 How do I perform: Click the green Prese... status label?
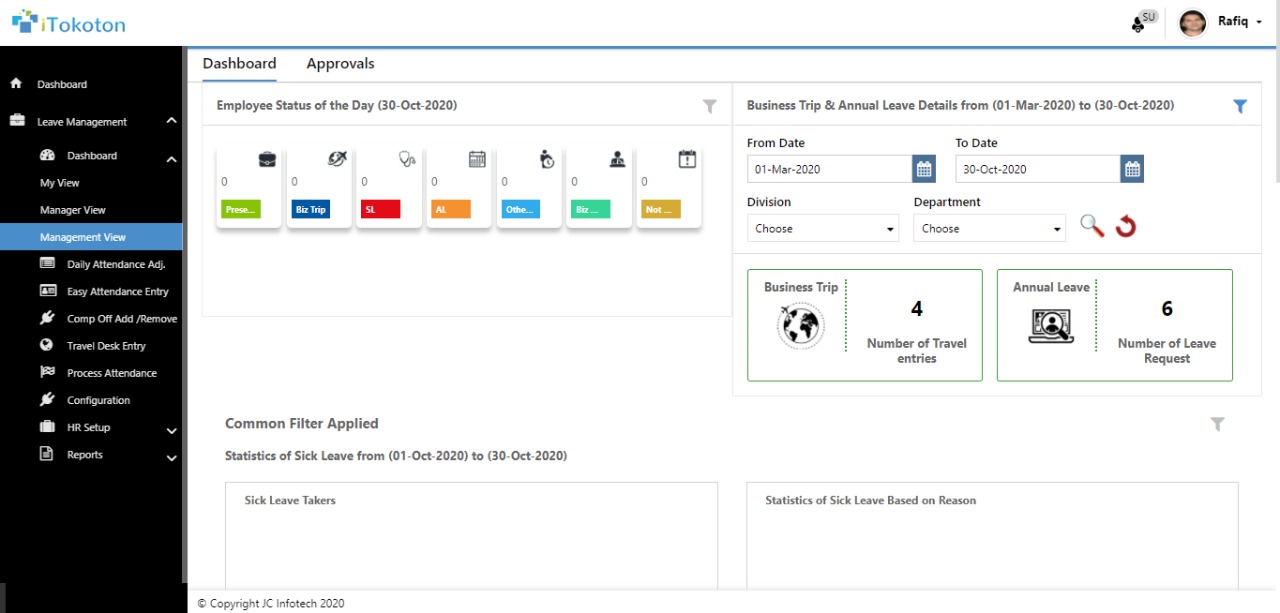[240, 209]
